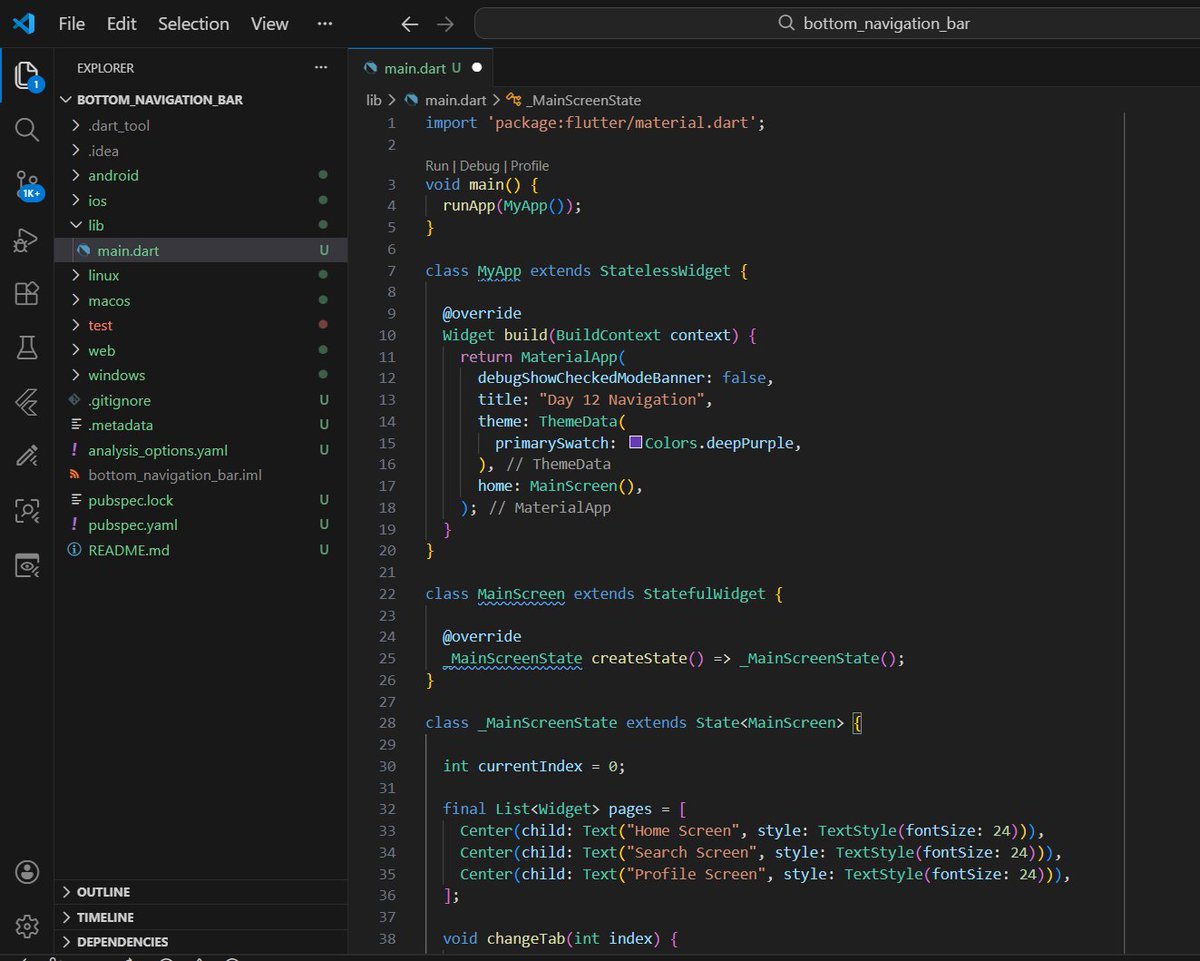Open the .metadata file
Viewport: 1200px width, 961px height.
[x=120, y=426]
